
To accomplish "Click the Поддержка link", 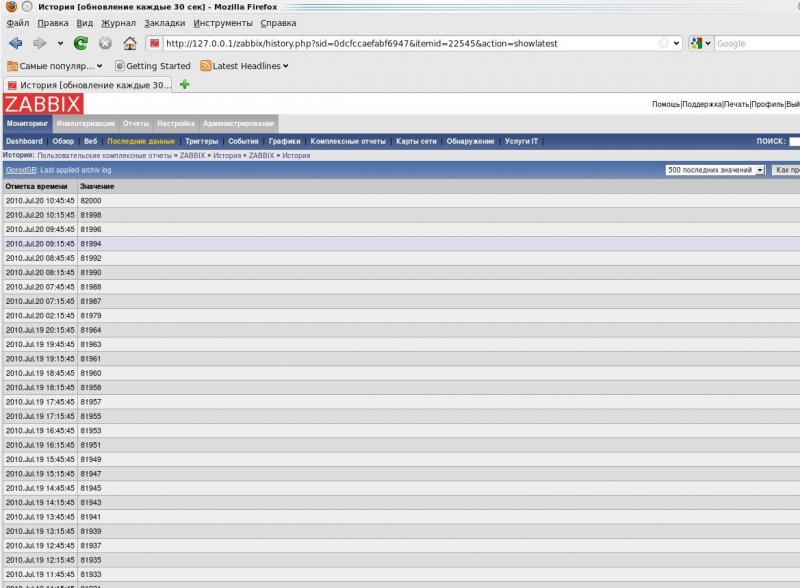I will coord(702,104).
